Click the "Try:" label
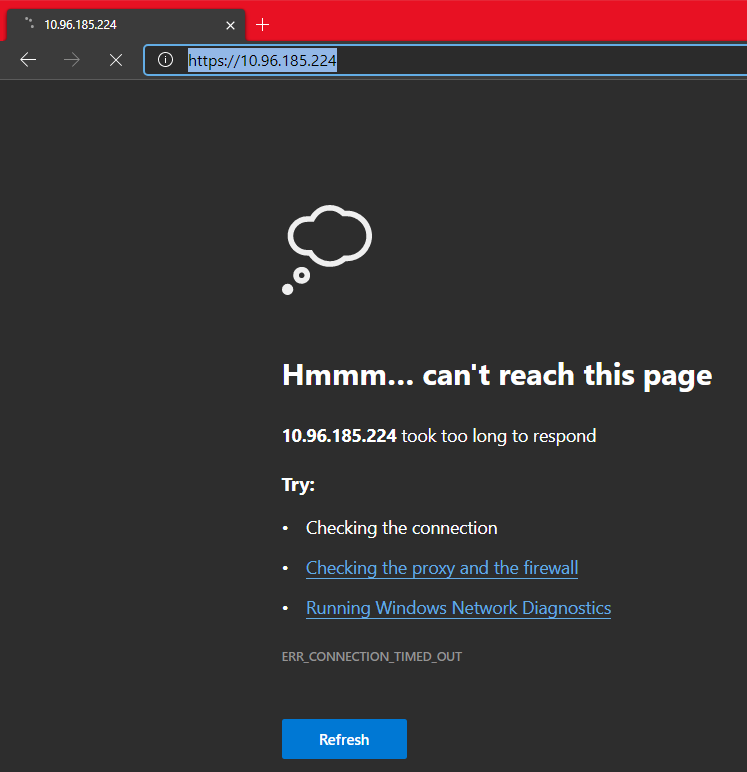Screen dimensions: 747x772 click(x=298, y=485)
